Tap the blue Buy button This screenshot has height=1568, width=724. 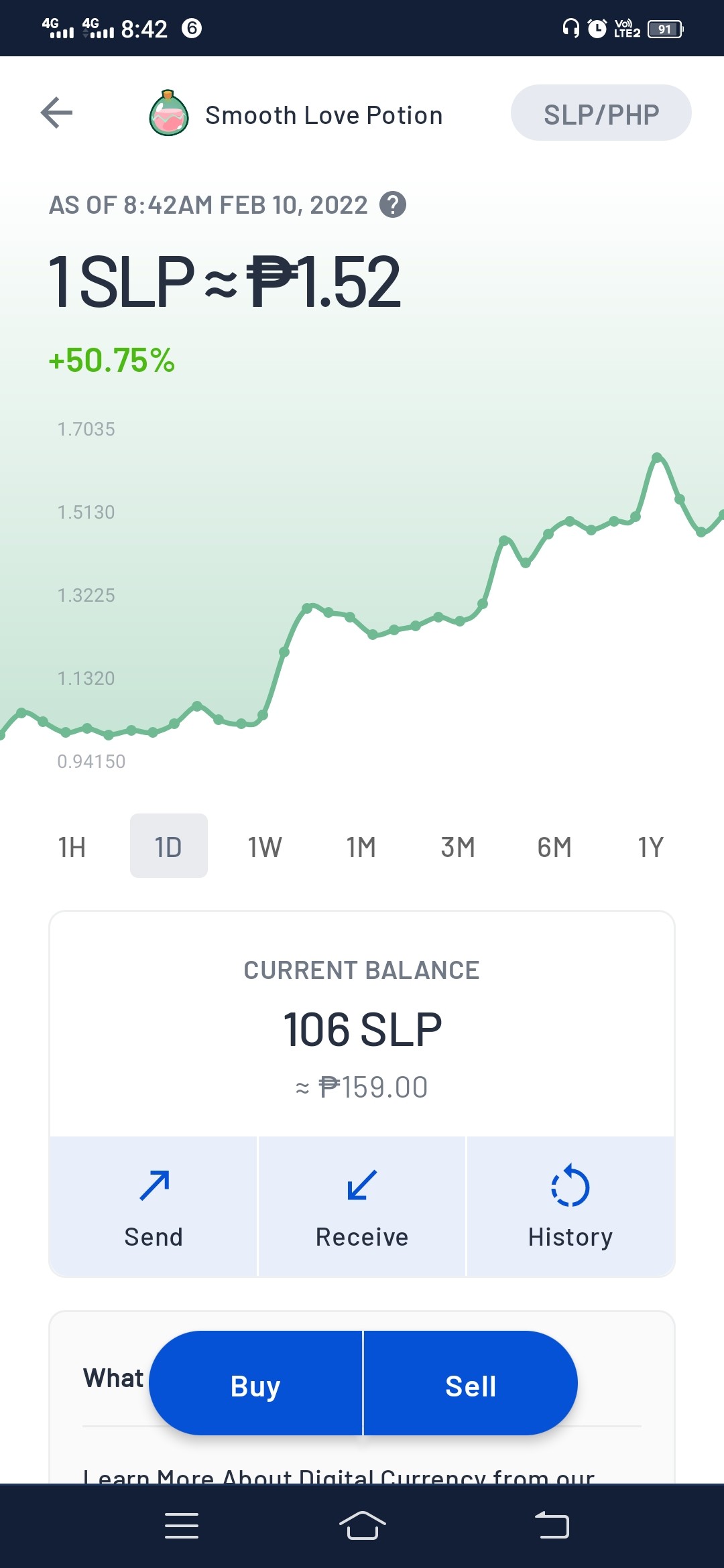point(255,1383)
